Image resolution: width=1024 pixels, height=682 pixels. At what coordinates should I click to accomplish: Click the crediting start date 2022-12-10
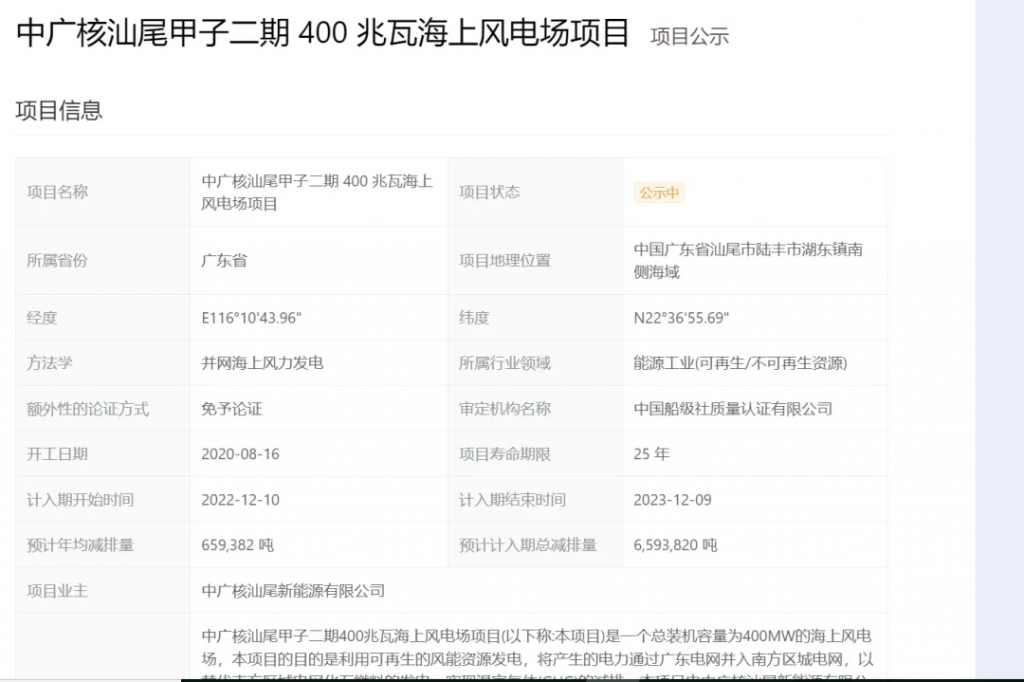point(240,500)
